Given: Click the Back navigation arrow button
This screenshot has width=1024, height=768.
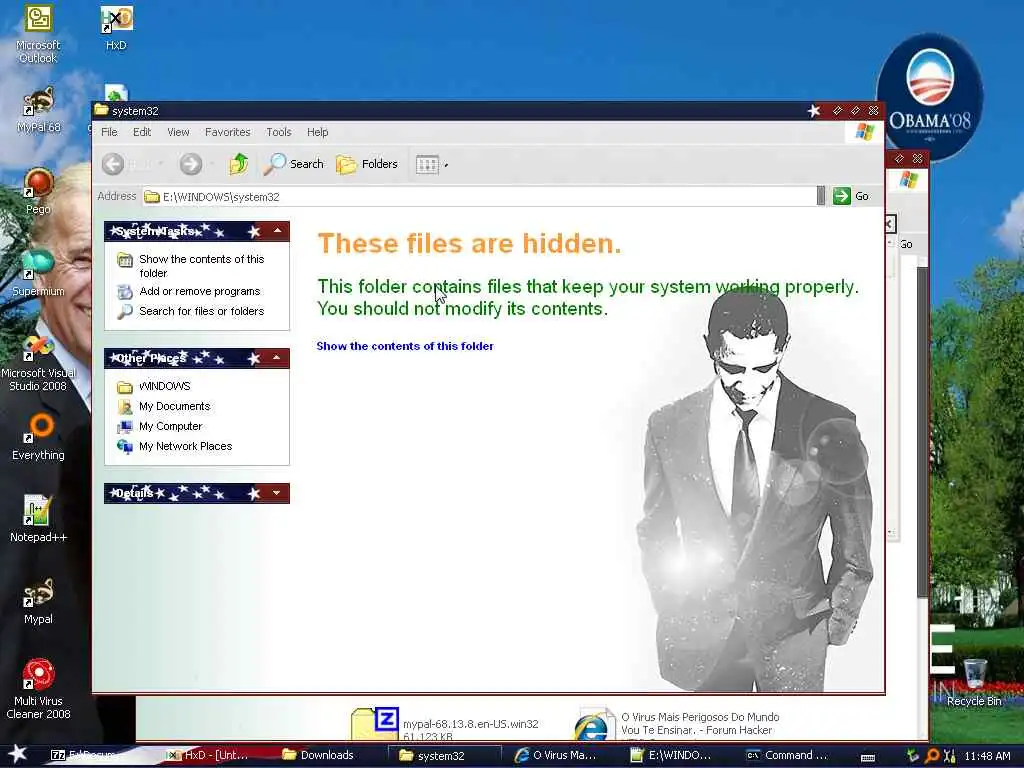Looking at the screenshot, I should pyautogui.click(x=113, y=164).
